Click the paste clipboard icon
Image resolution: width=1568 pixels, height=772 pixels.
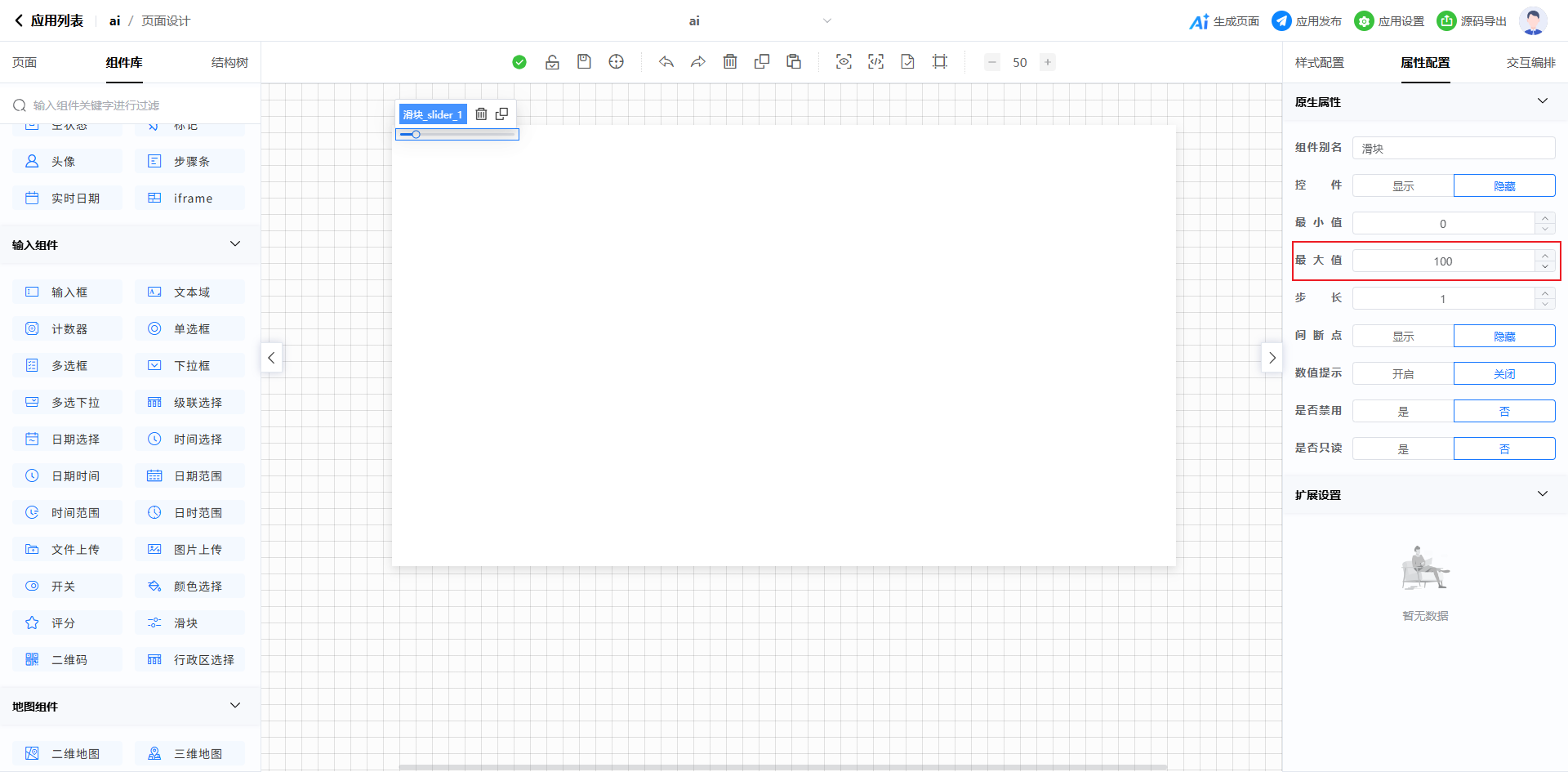click(x=794, y=62)
